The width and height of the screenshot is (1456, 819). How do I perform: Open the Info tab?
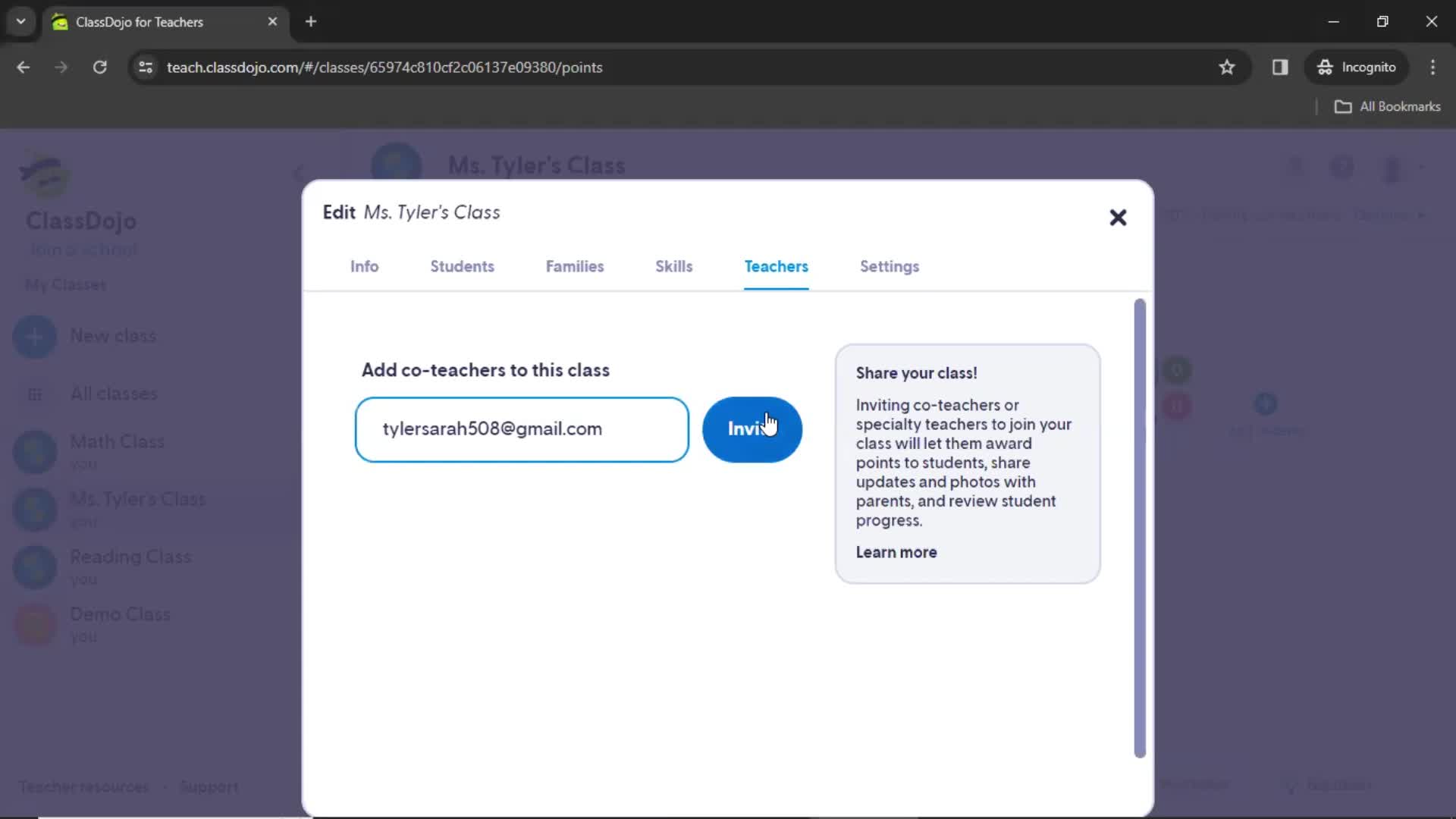[364, 266]
